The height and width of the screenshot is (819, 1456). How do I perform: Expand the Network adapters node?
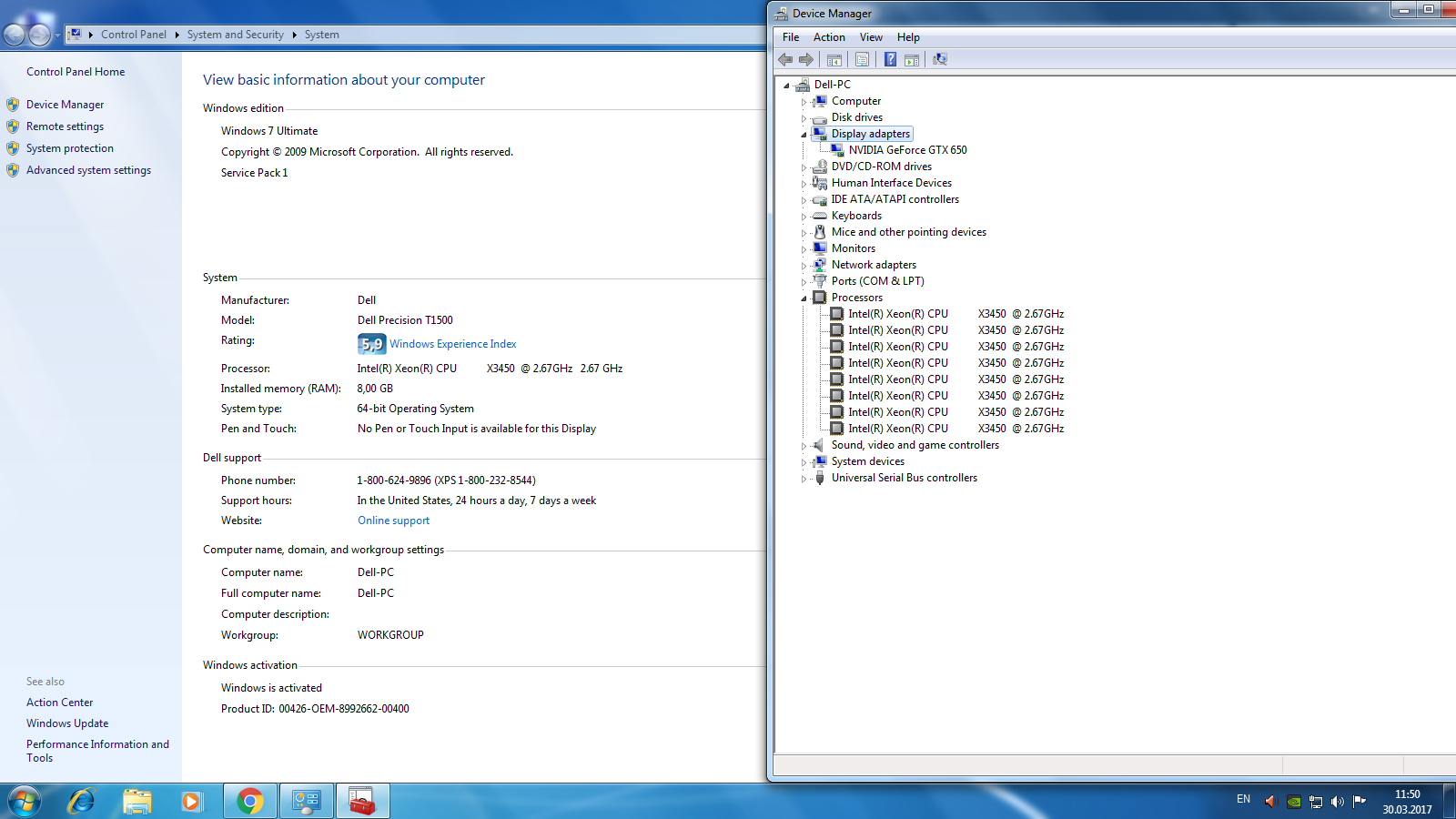(x=804, y=266)
